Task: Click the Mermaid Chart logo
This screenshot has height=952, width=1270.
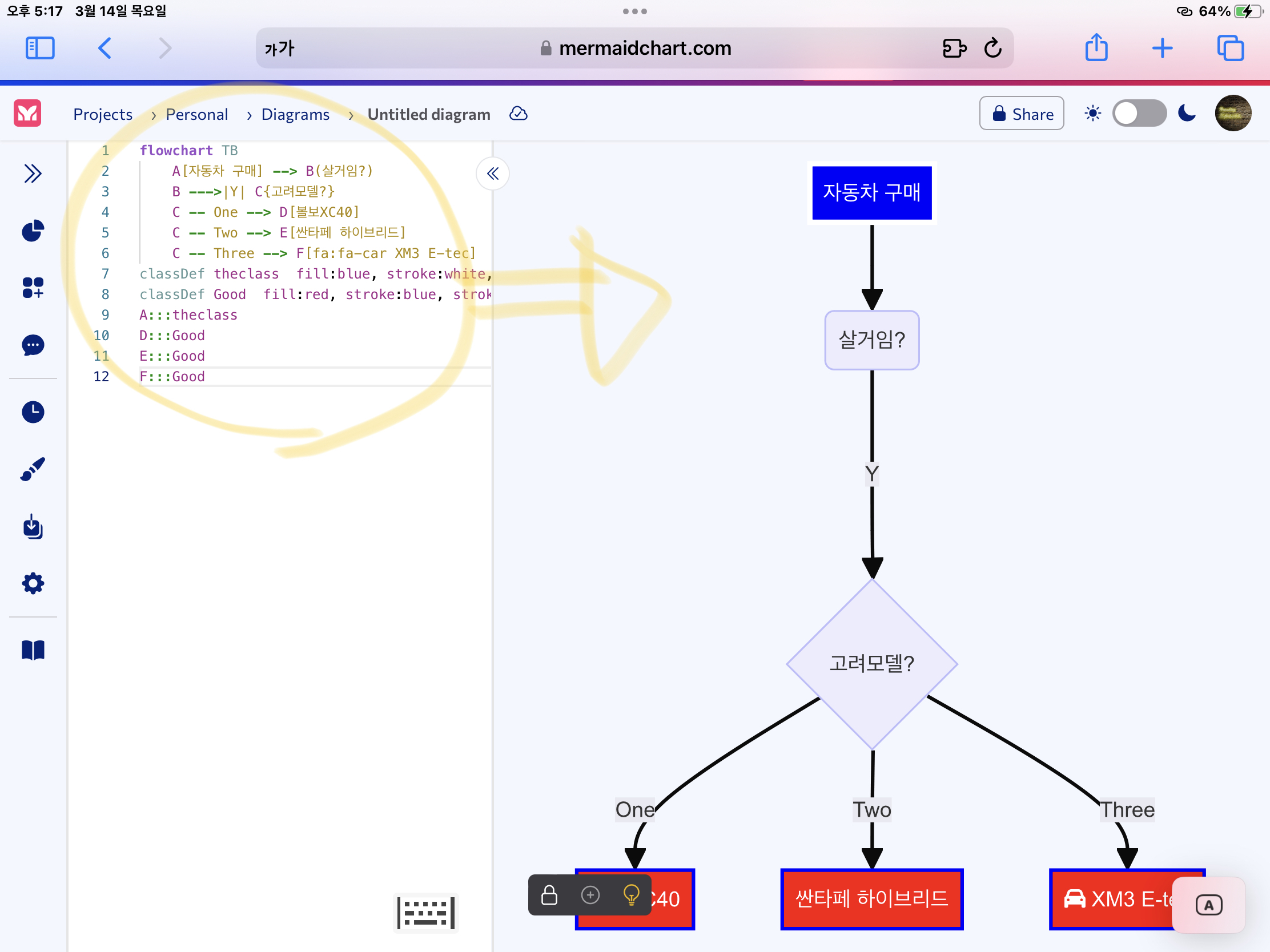Action: [x=27, y=113]
